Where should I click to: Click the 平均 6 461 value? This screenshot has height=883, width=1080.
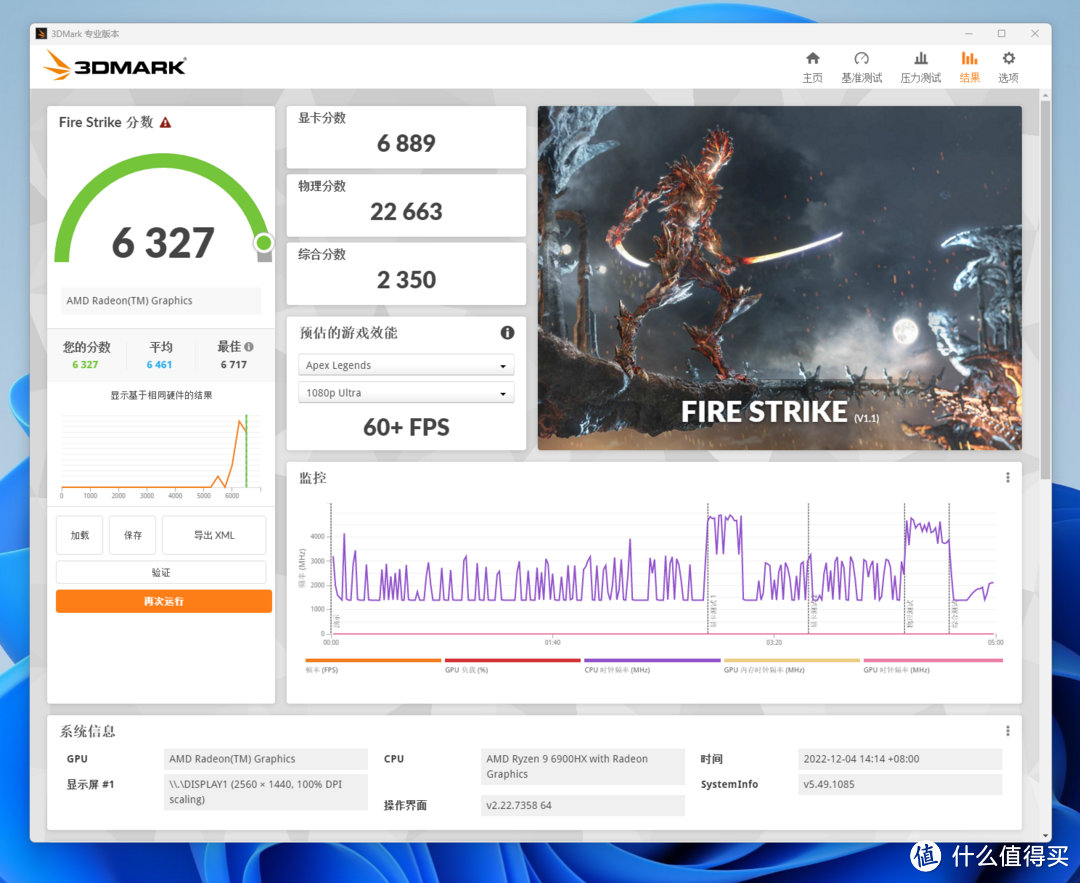click(x=159, y=364)
